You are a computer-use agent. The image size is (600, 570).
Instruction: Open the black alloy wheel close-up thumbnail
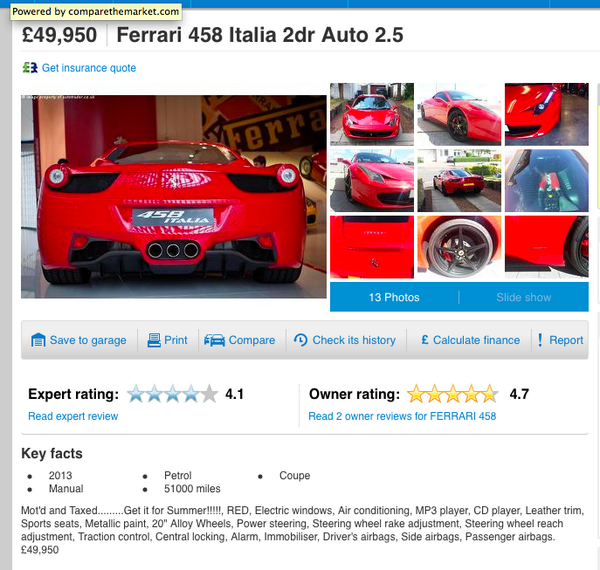(x=459, y=247)
